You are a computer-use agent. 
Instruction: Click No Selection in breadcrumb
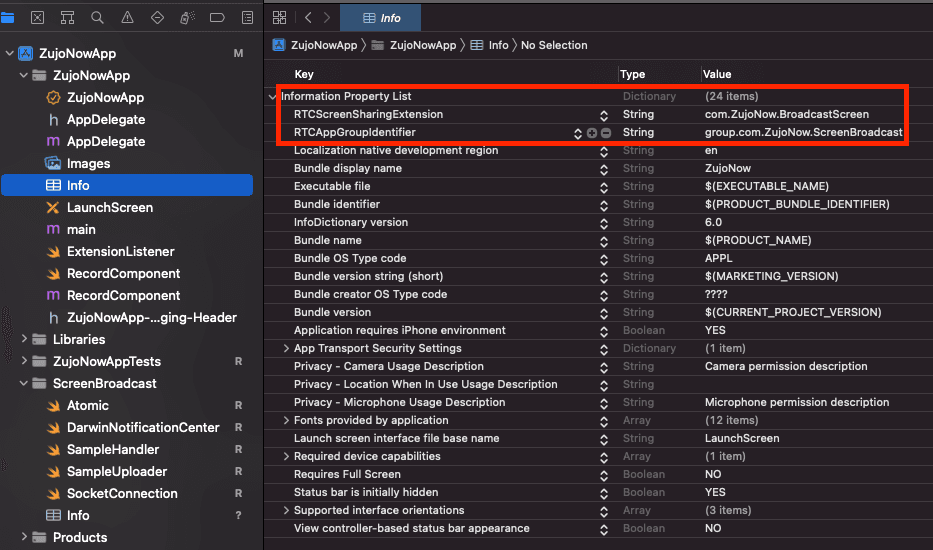[x=554, y=45]
